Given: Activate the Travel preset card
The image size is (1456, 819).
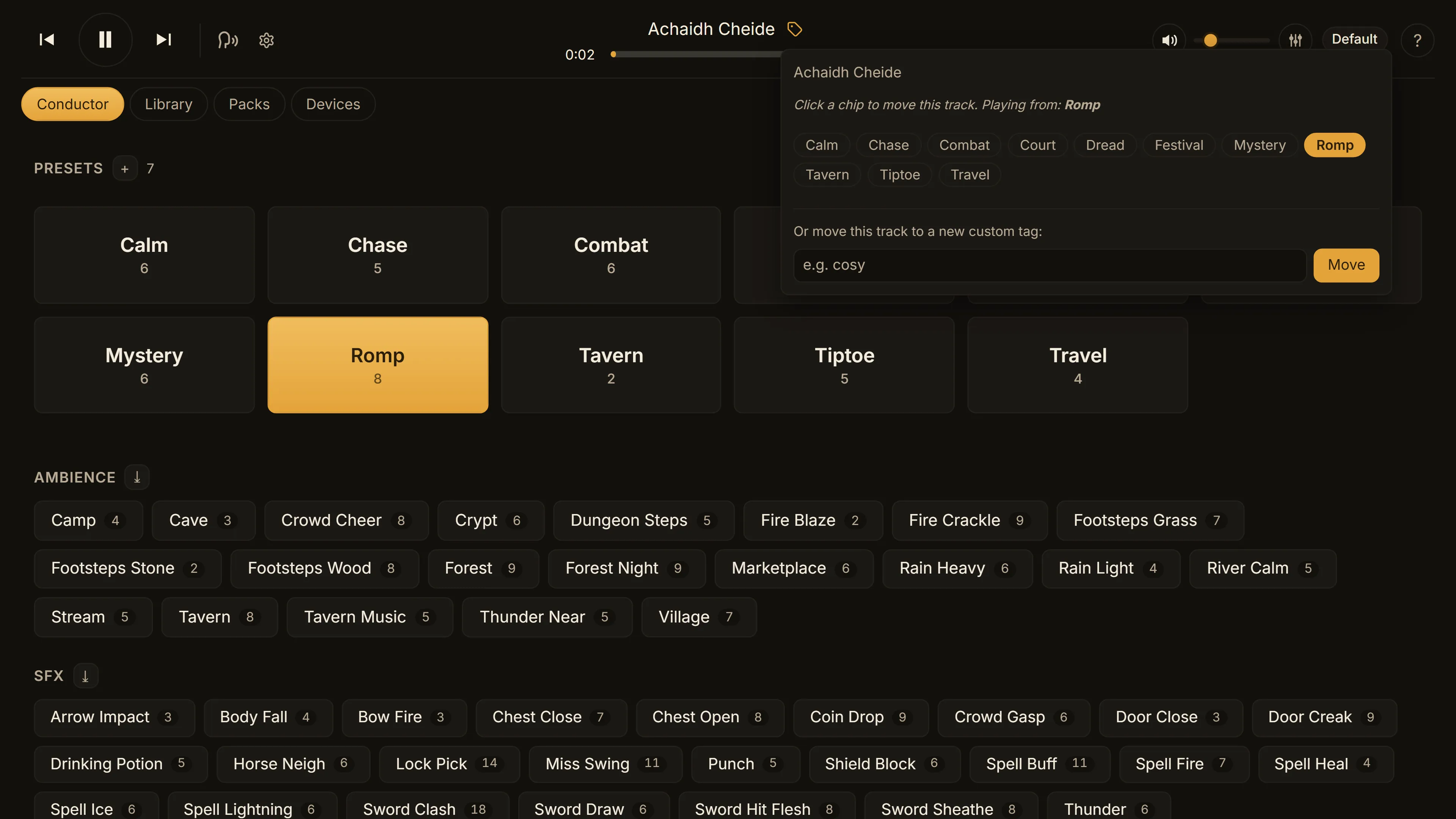Looking at the screenshot, I should point(1077,365).
